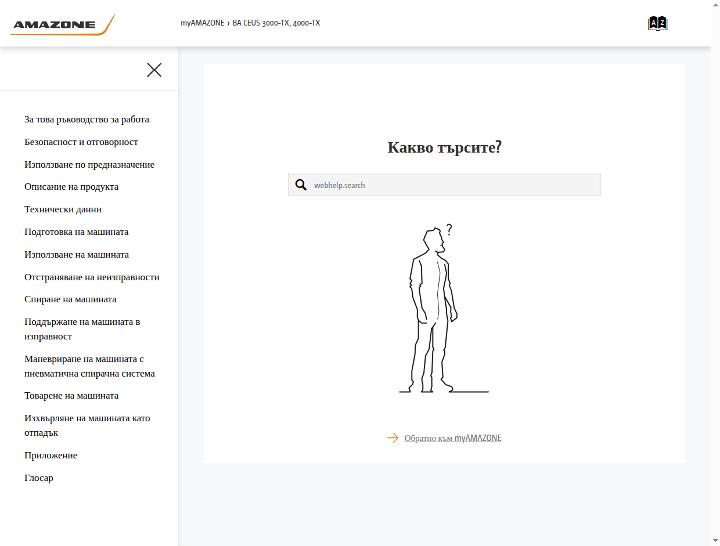Viewport: 720px width, 546px height.
Task: Open Поддържане на машината в изправност
Action: pos(82,329)
